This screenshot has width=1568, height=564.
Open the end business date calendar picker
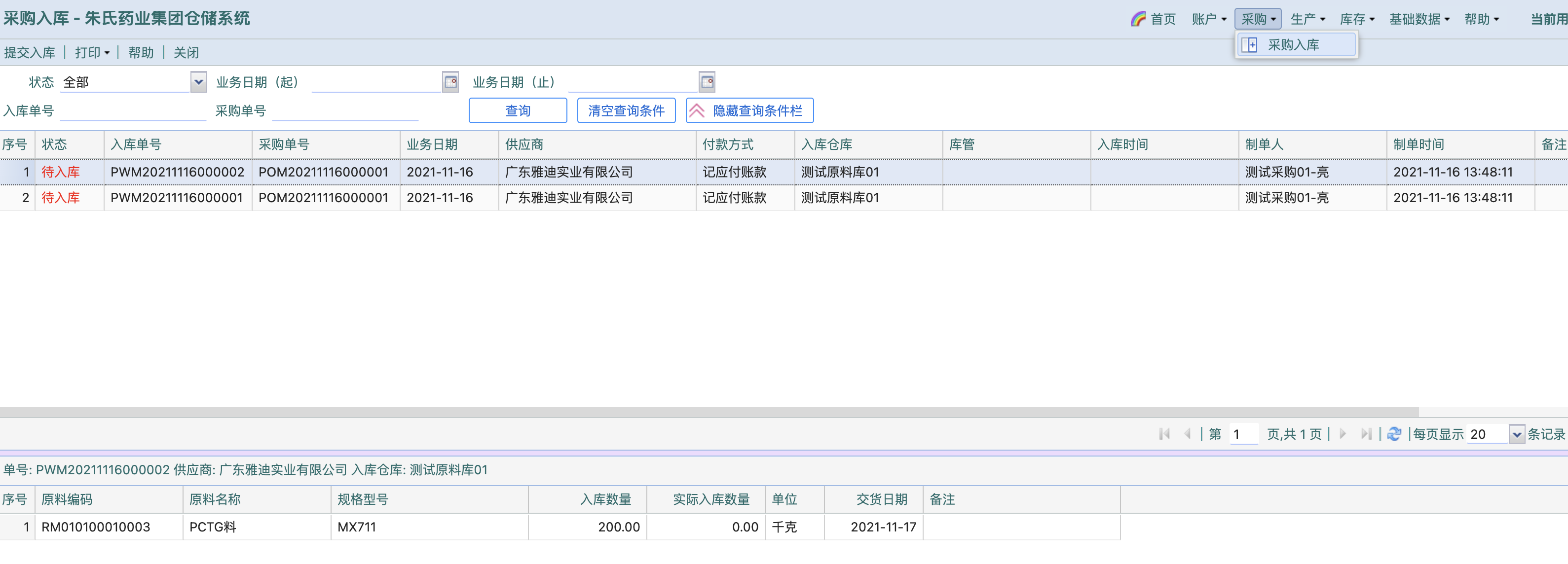(x=707, y=81)
